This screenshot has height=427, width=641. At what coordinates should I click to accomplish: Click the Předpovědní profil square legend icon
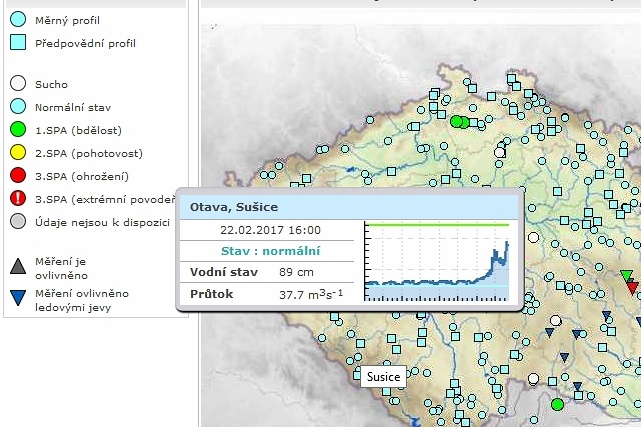(18, 43)
